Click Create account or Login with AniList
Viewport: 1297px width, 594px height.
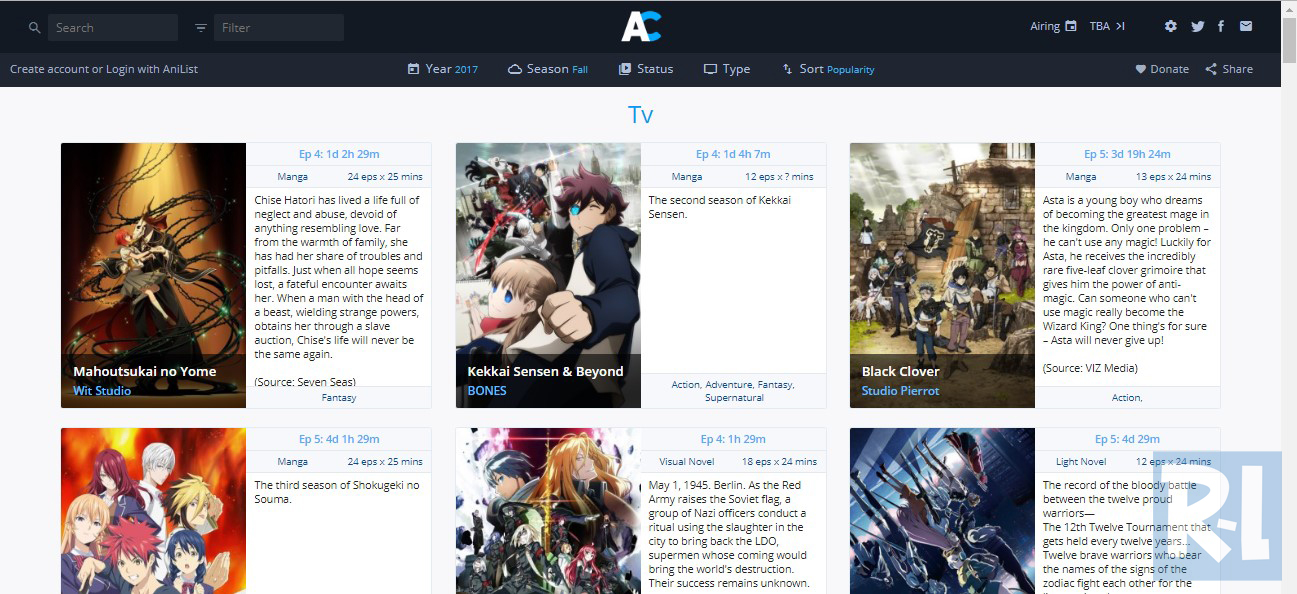tap(104, 69)
